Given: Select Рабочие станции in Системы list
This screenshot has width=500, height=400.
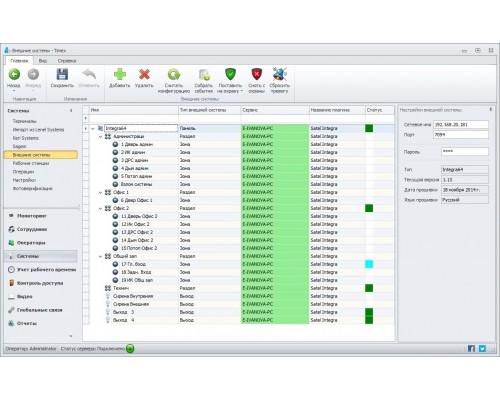Looking at the screenshot, I should tap(31, 163).
